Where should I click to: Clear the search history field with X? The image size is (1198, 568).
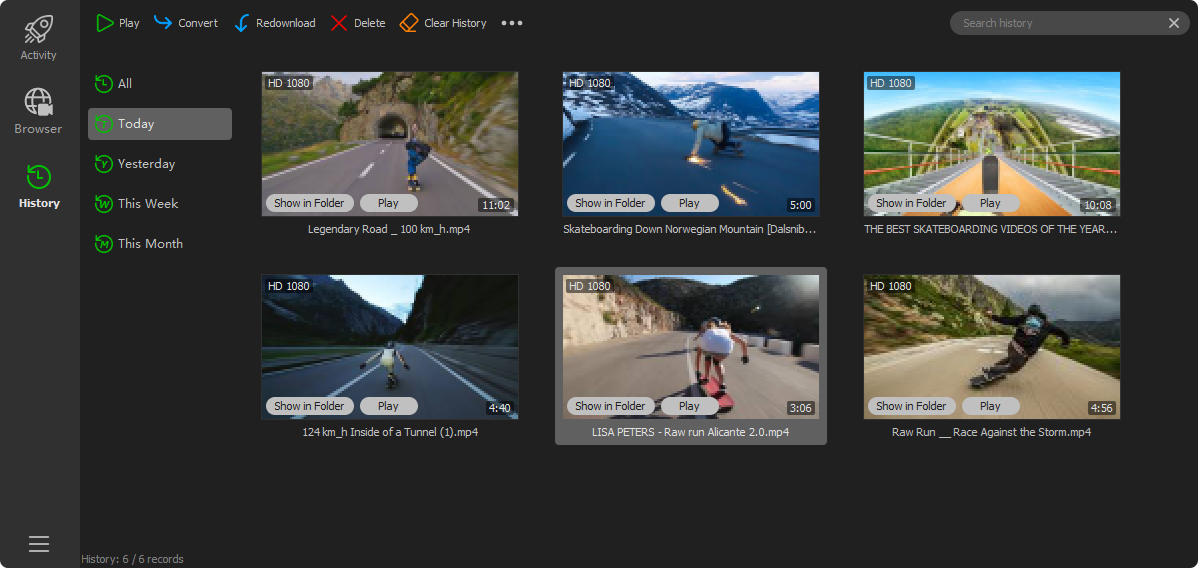tap(1174, 23)
